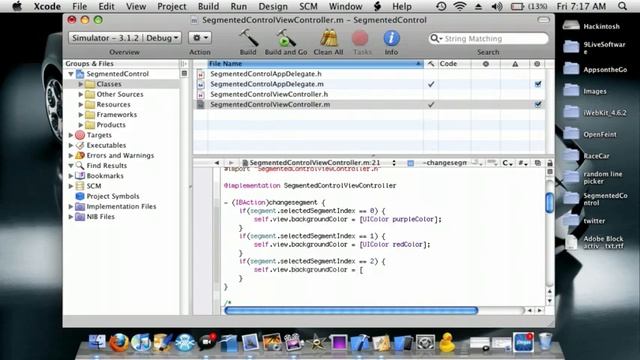Select NIB Files smart group

[100, 217]
